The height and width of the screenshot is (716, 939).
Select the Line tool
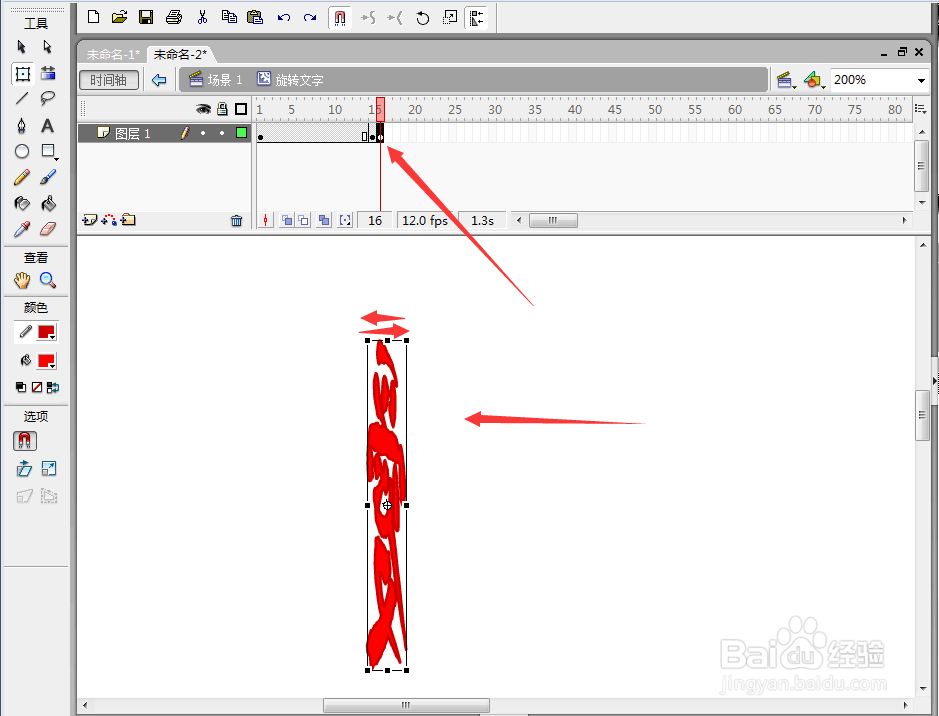tap(22, 99)
